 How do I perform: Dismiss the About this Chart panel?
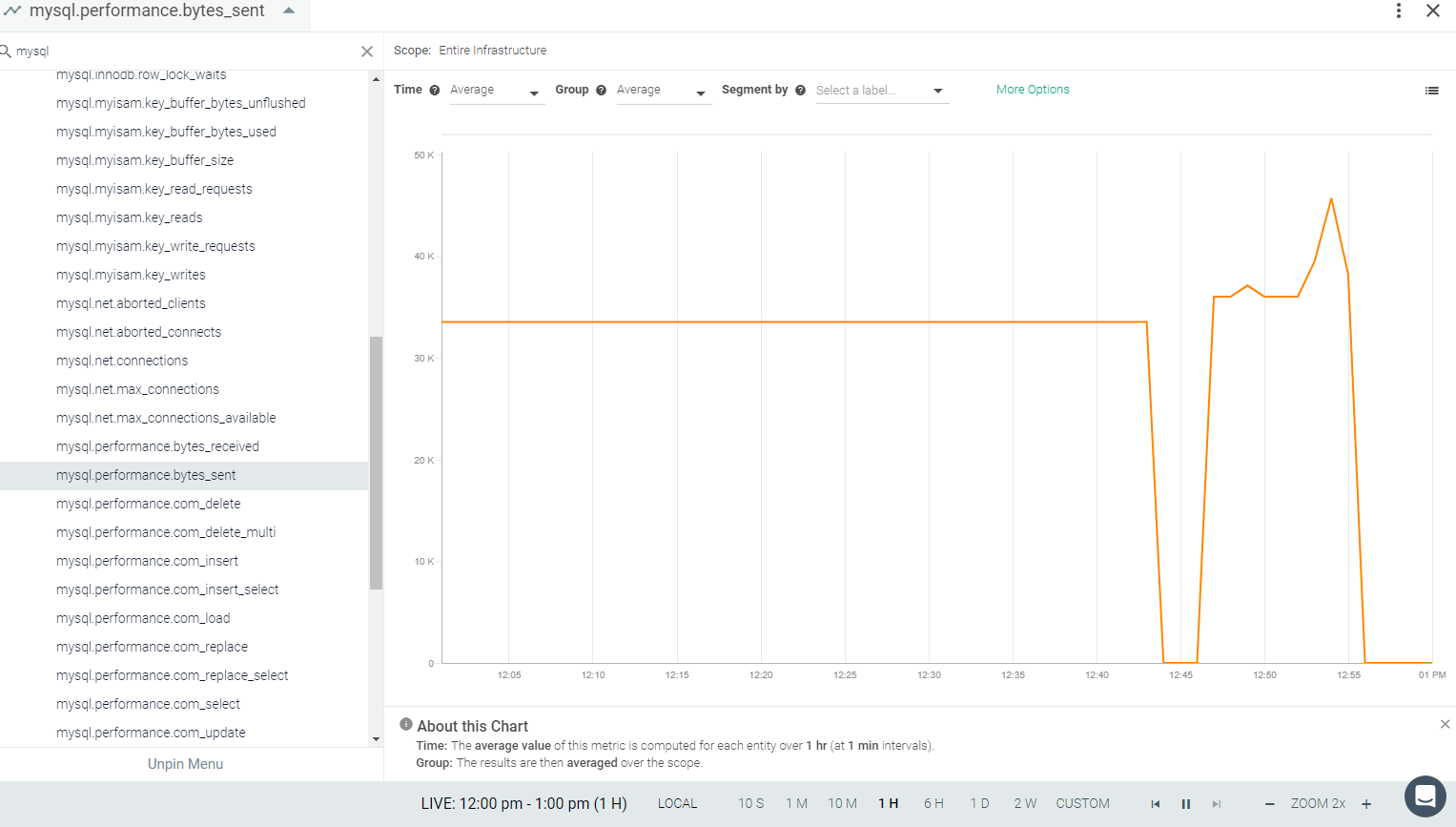1445,725
